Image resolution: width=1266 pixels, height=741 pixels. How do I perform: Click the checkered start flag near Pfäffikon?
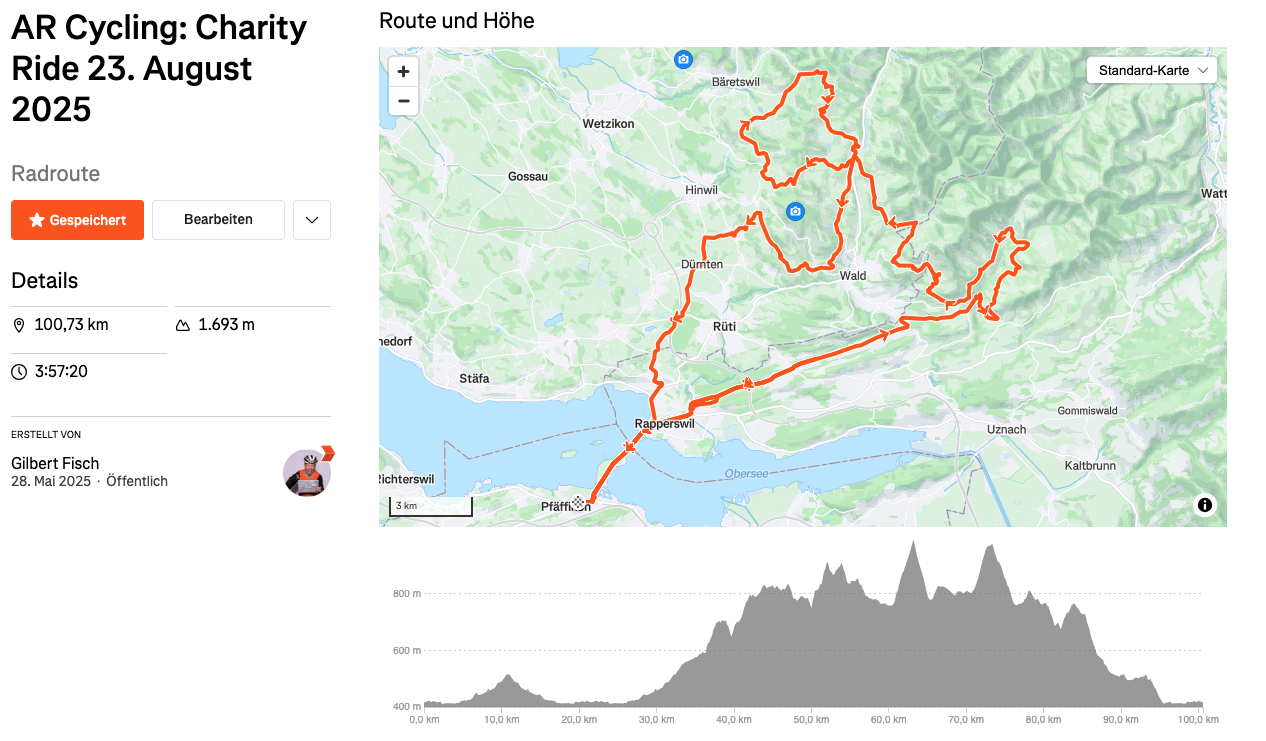[578, 502]
